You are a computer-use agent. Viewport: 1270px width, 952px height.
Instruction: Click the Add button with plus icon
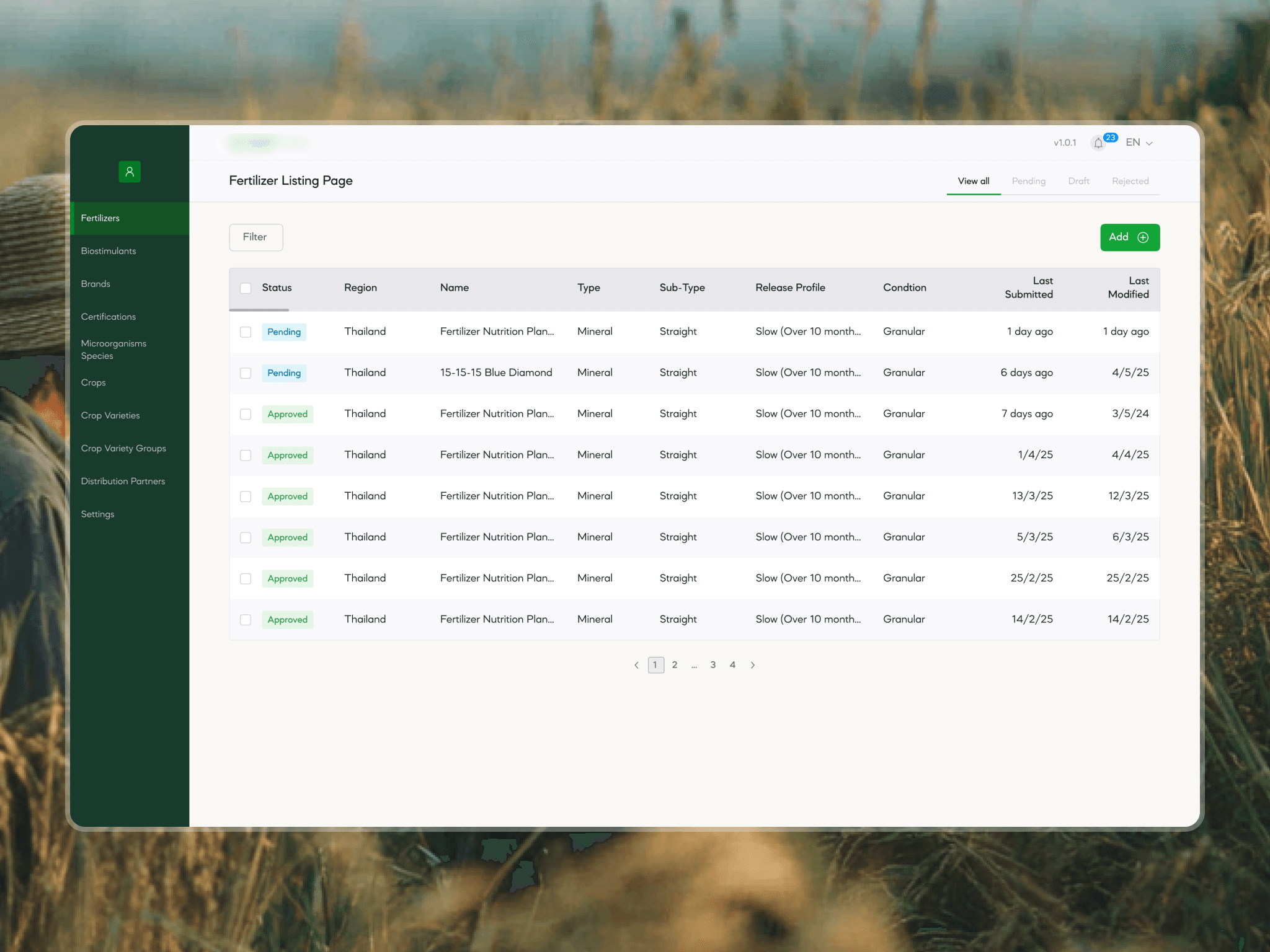pos(1129,237)
